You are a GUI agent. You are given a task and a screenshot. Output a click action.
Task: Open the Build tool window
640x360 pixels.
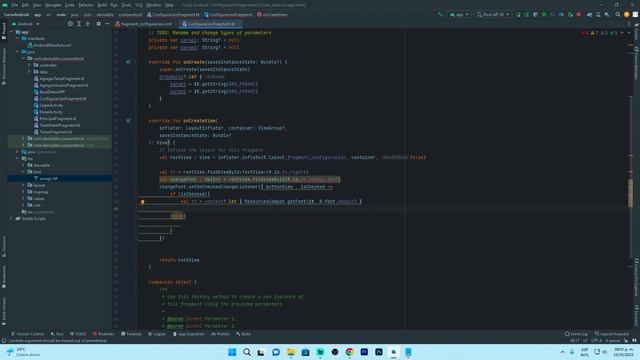(x=243, y=334)
